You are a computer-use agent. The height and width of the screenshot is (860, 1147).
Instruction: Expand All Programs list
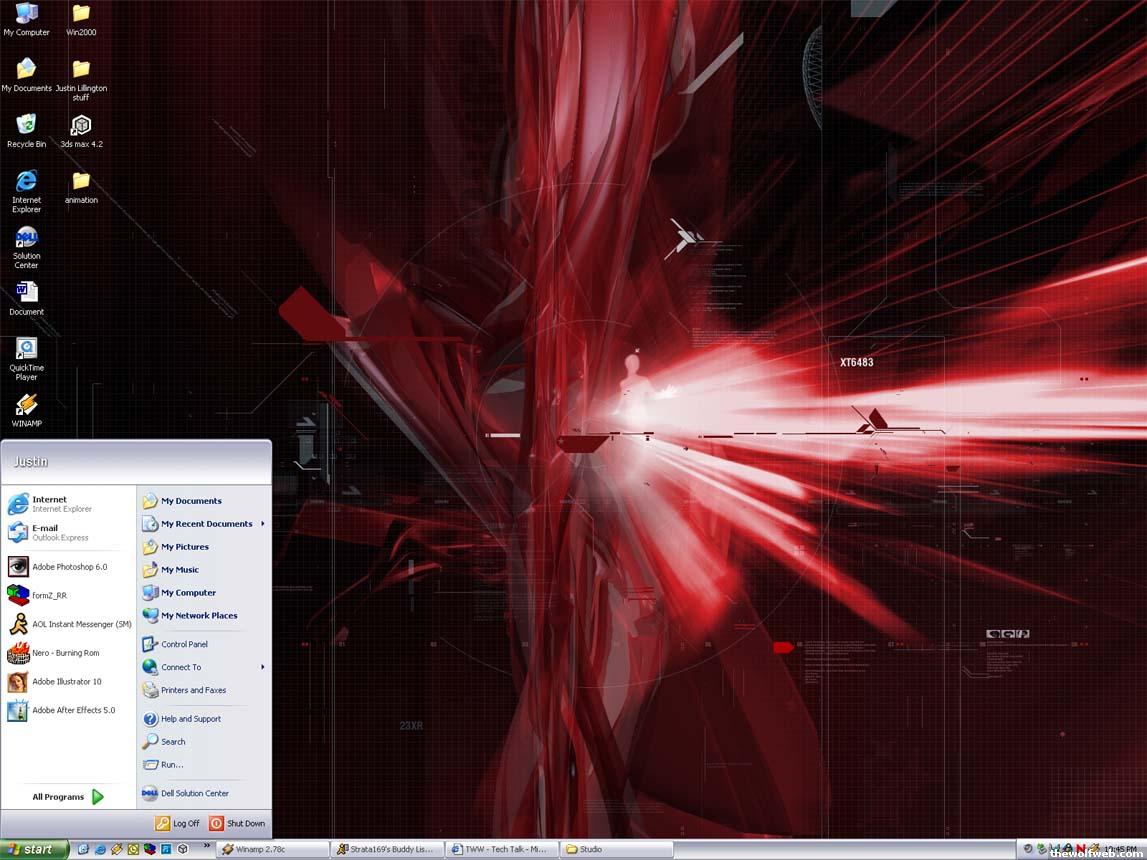68,797
